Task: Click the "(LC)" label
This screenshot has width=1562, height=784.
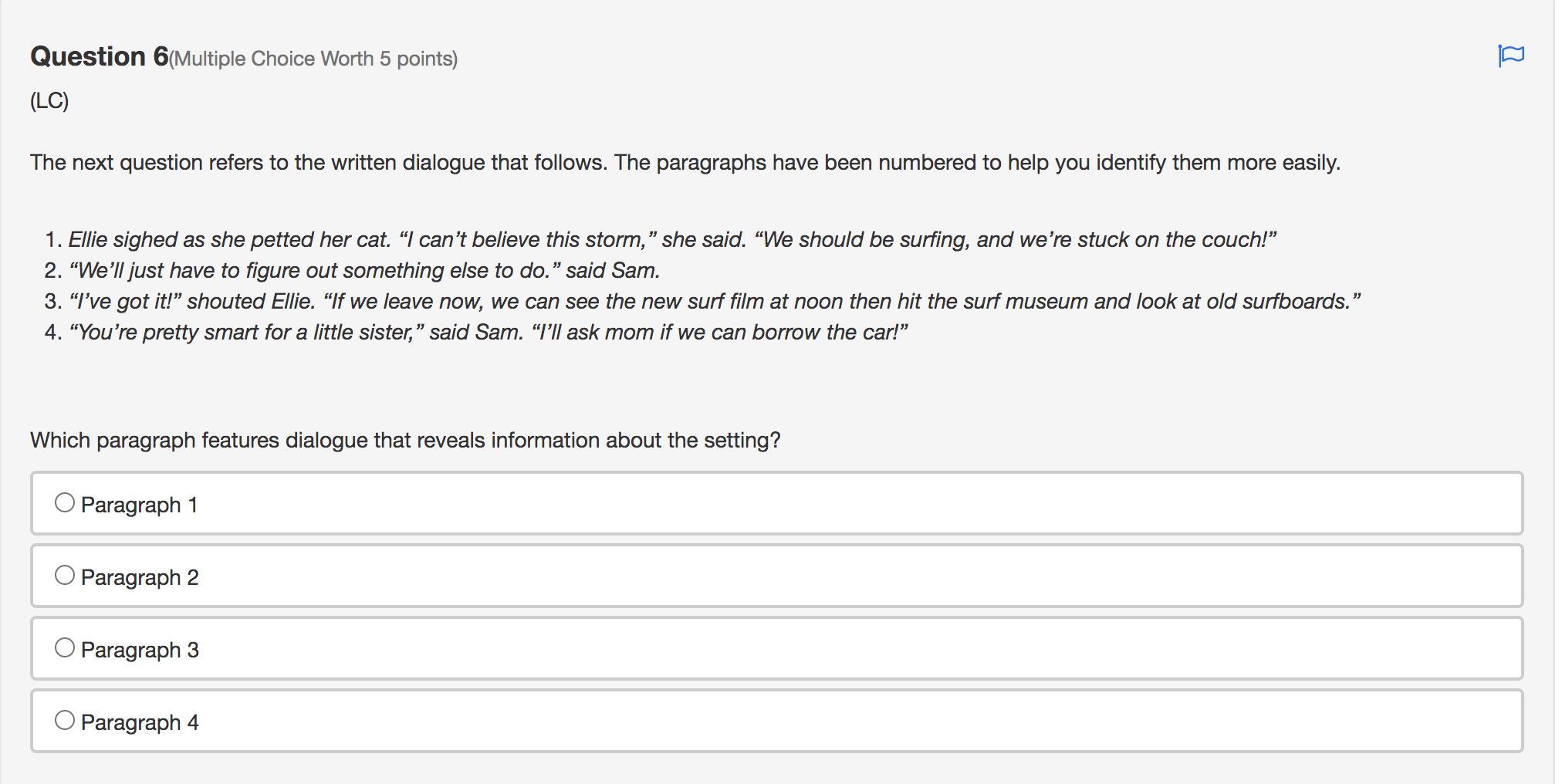Action: (x=49, y=100)
